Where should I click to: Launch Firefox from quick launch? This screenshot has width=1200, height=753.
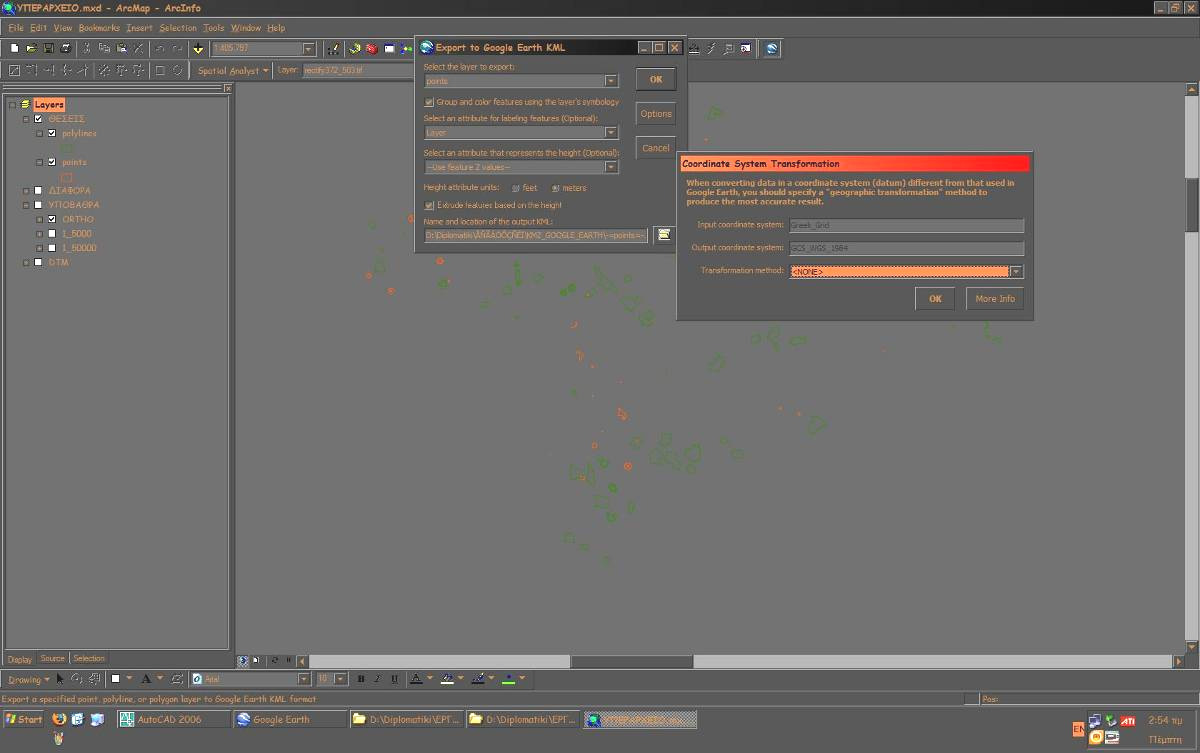pos(59,718)
